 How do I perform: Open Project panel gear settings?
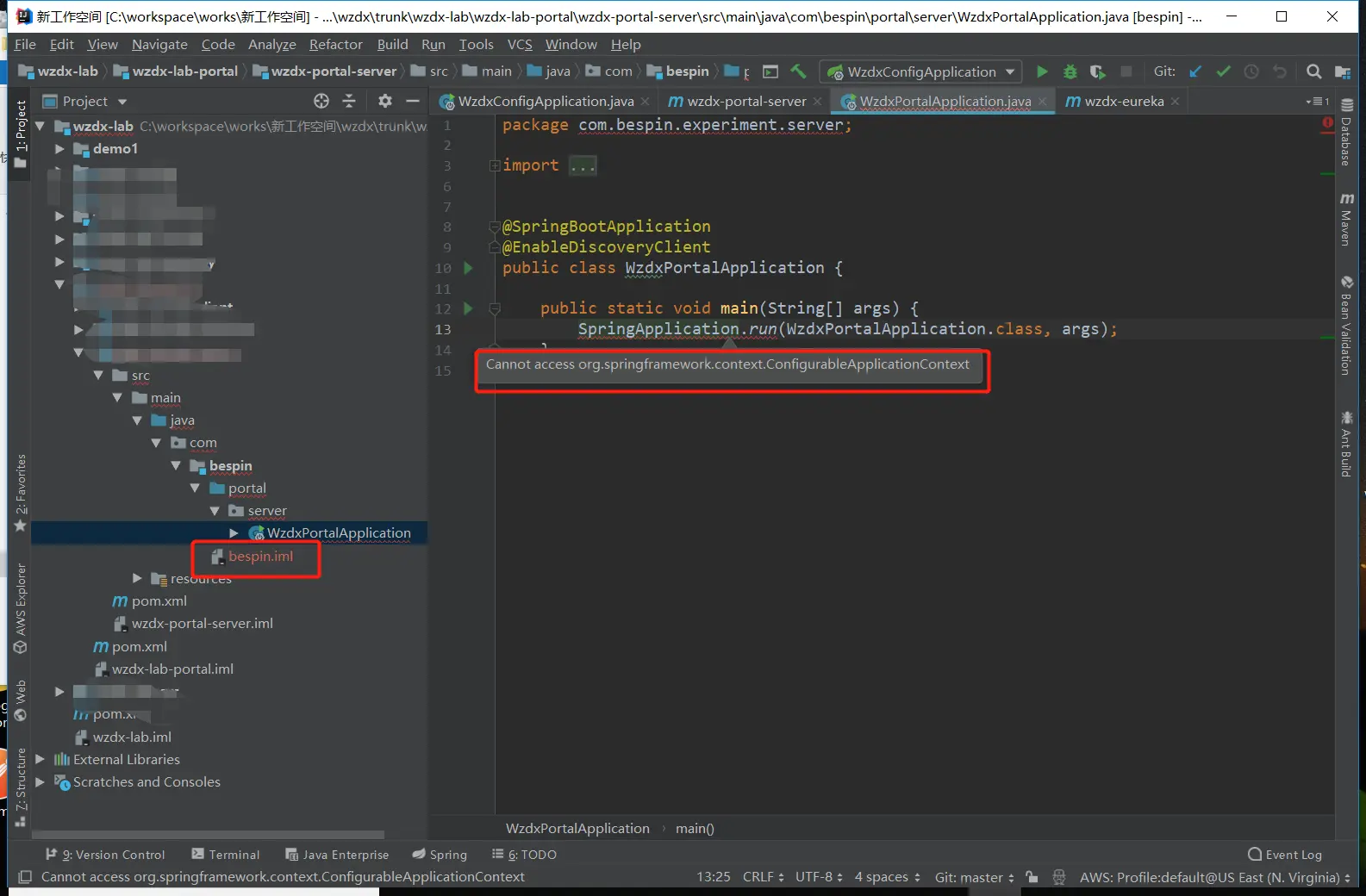385,101
